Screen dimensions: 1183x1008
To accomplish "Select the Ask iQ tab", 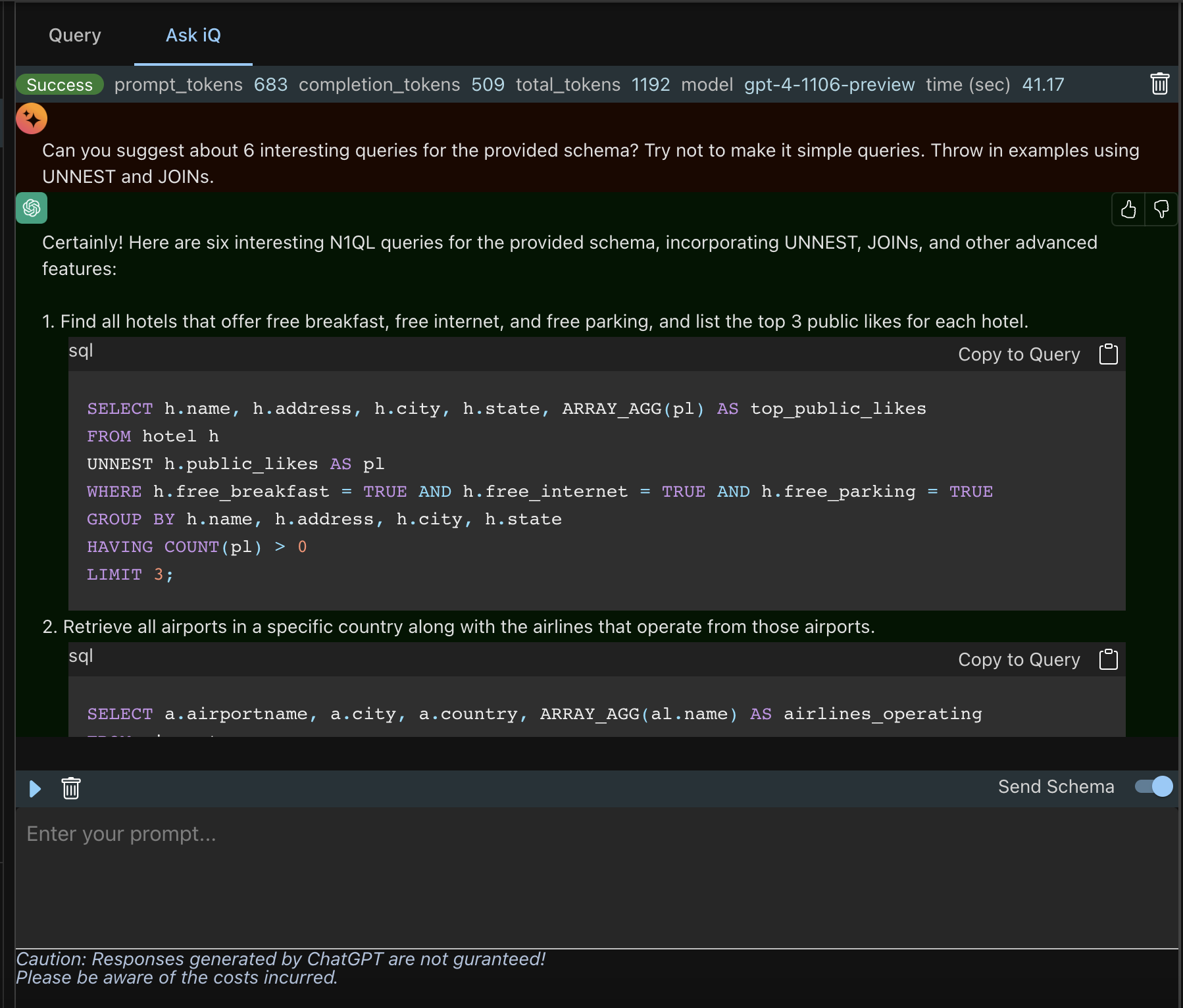I will [193, 36].
